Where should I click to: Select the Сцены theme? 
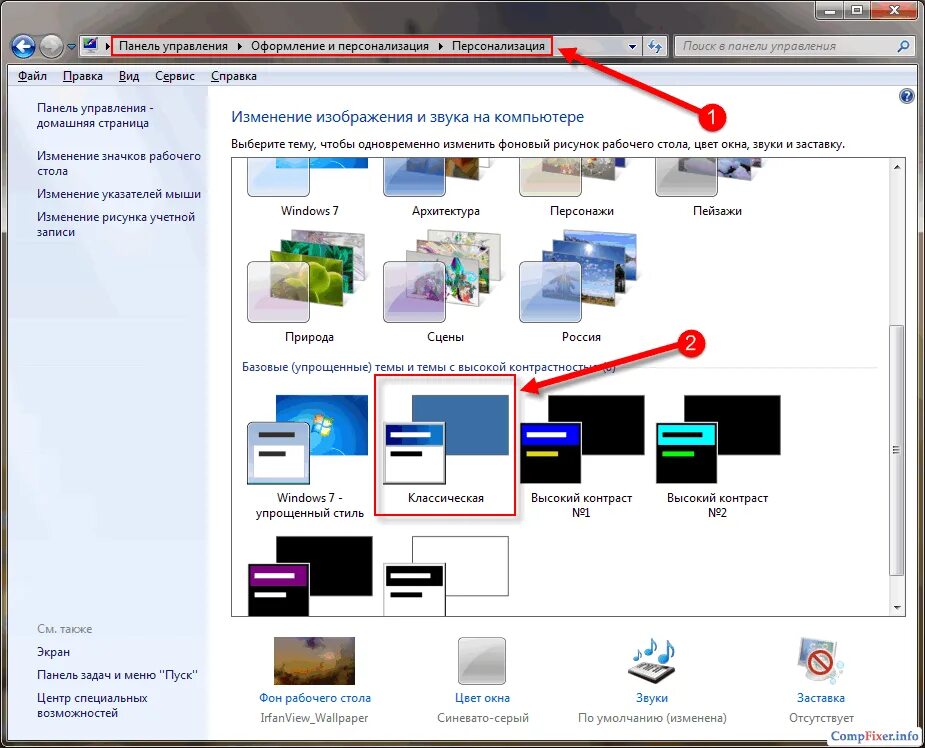point(445,287)
